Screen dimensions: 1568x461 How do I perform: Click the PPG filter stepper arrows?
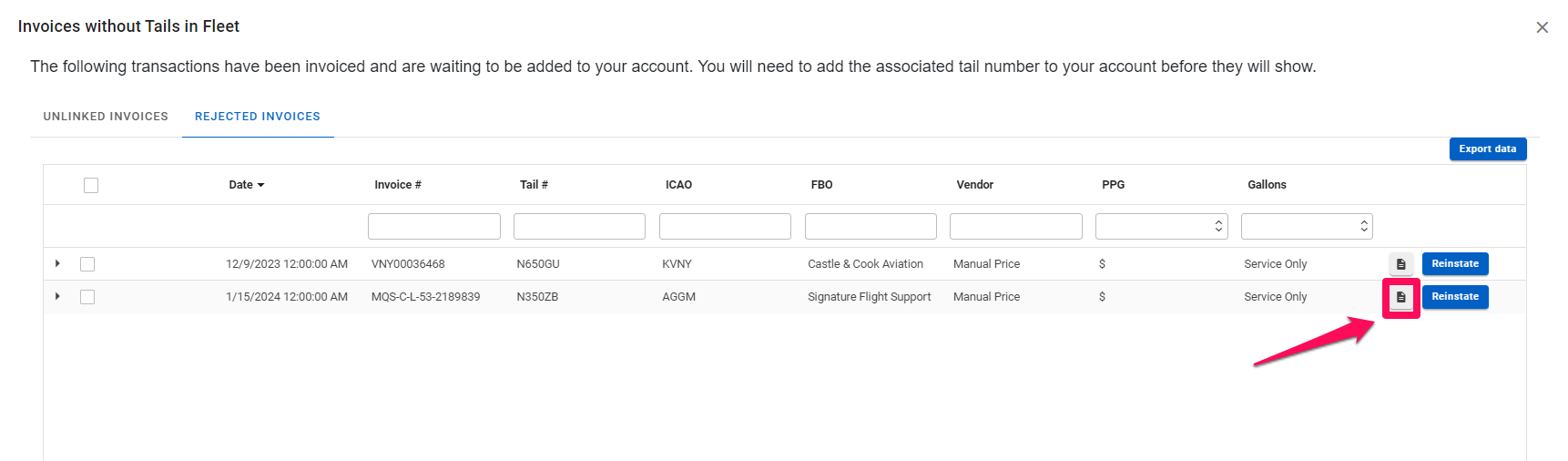(x=1218, y=226)
